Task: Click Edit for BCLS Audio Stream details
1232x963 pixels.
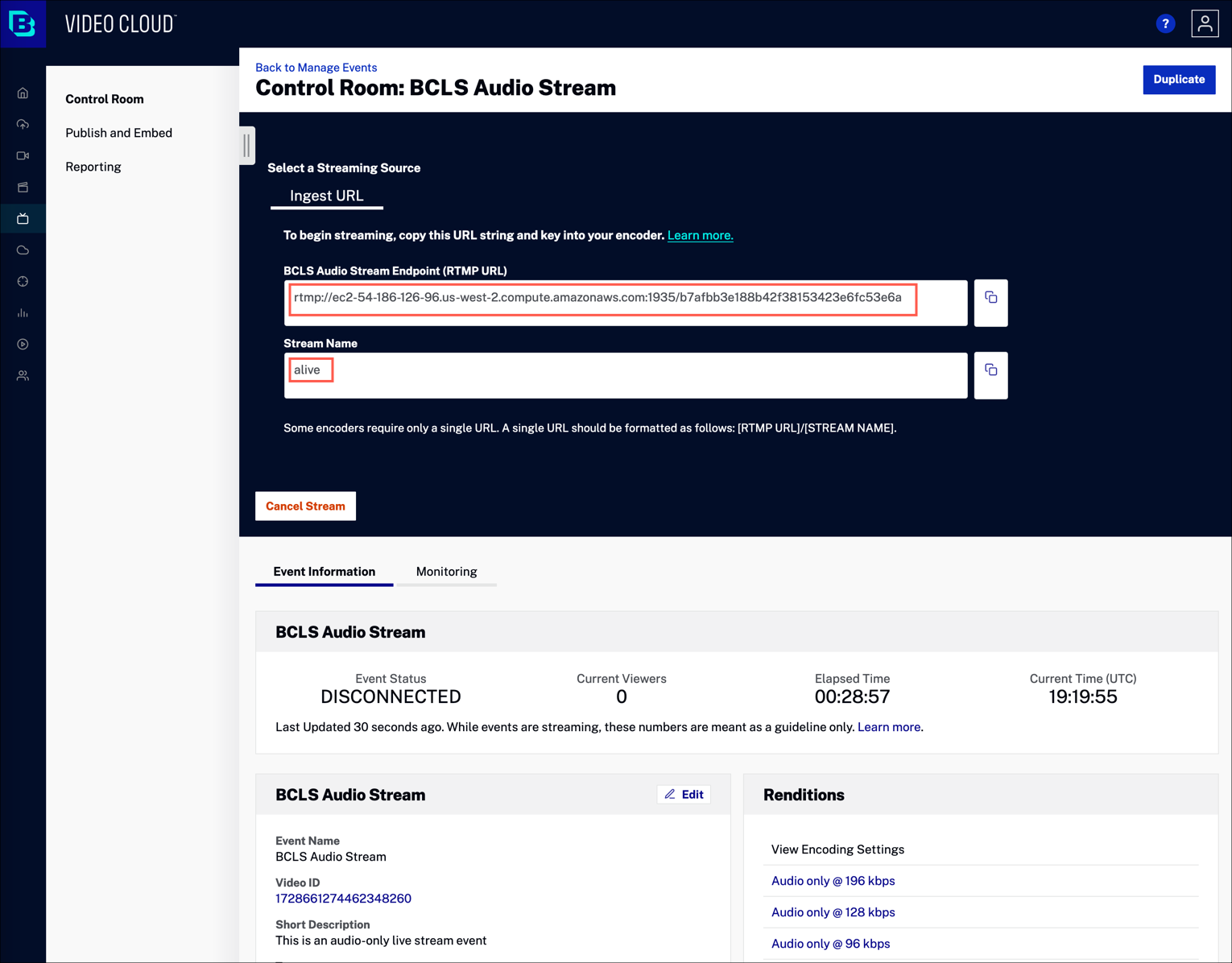Action: click(684, 795)
